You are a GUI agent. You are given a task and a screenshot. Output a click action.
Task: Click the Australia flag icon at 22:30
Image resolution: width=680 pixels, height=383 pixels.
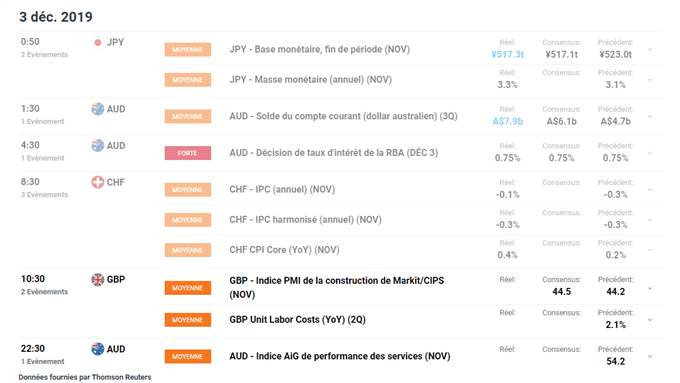98,349
